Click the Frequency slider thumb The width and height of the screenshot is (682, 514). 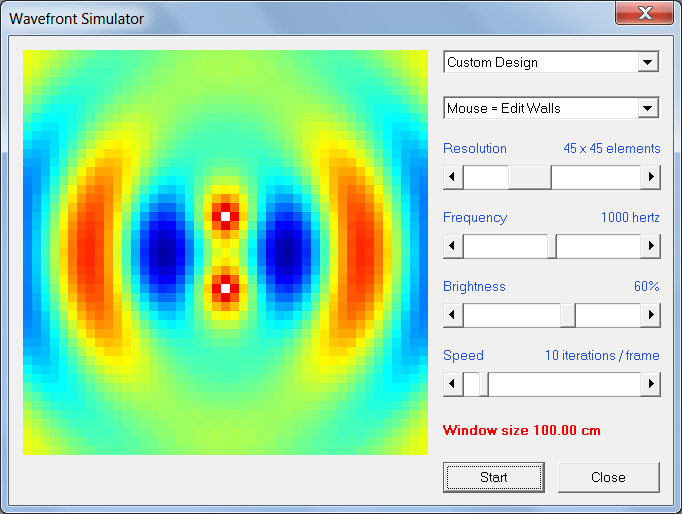(x=552, y=246)
